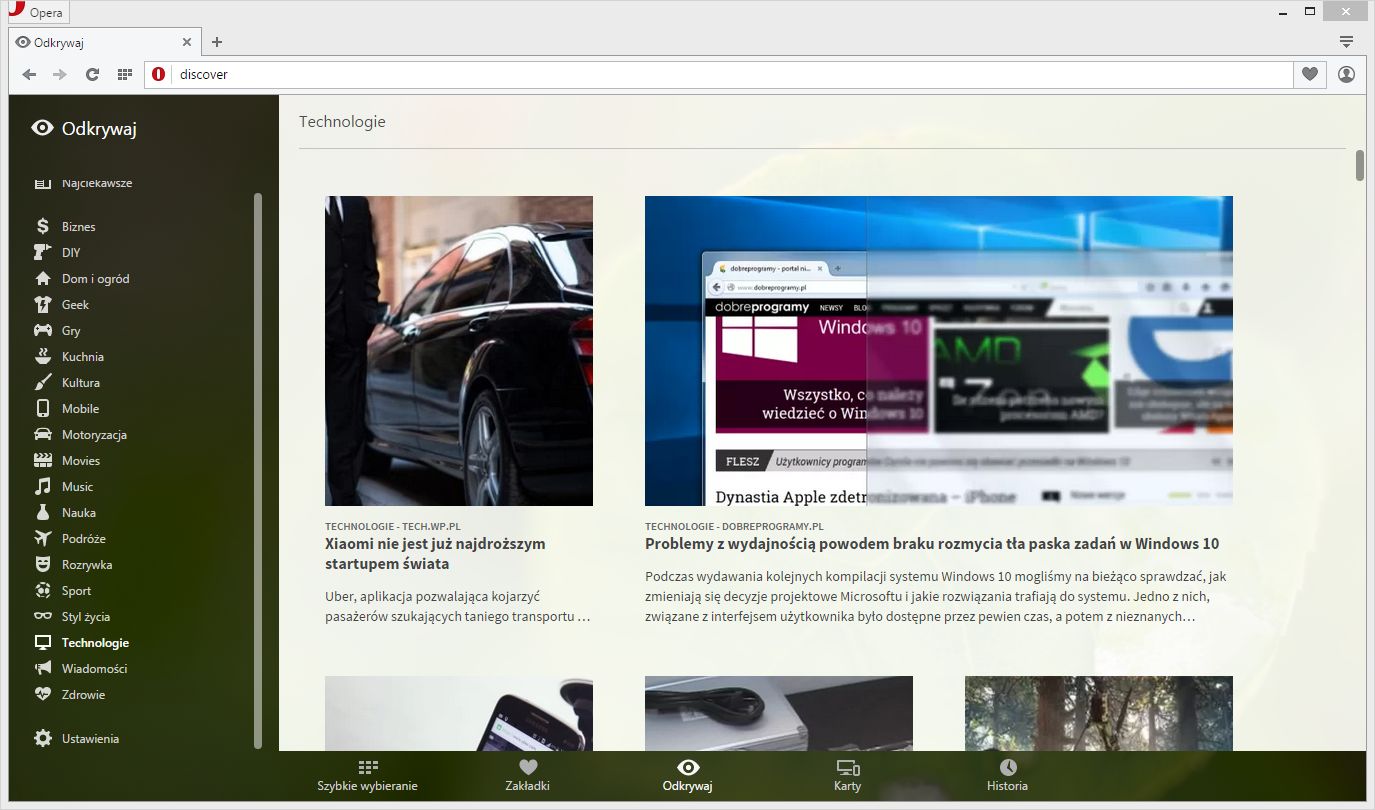Click the Uber article summary text
1375x810 pixels.
pyautogui.click(x=458, y=606)
